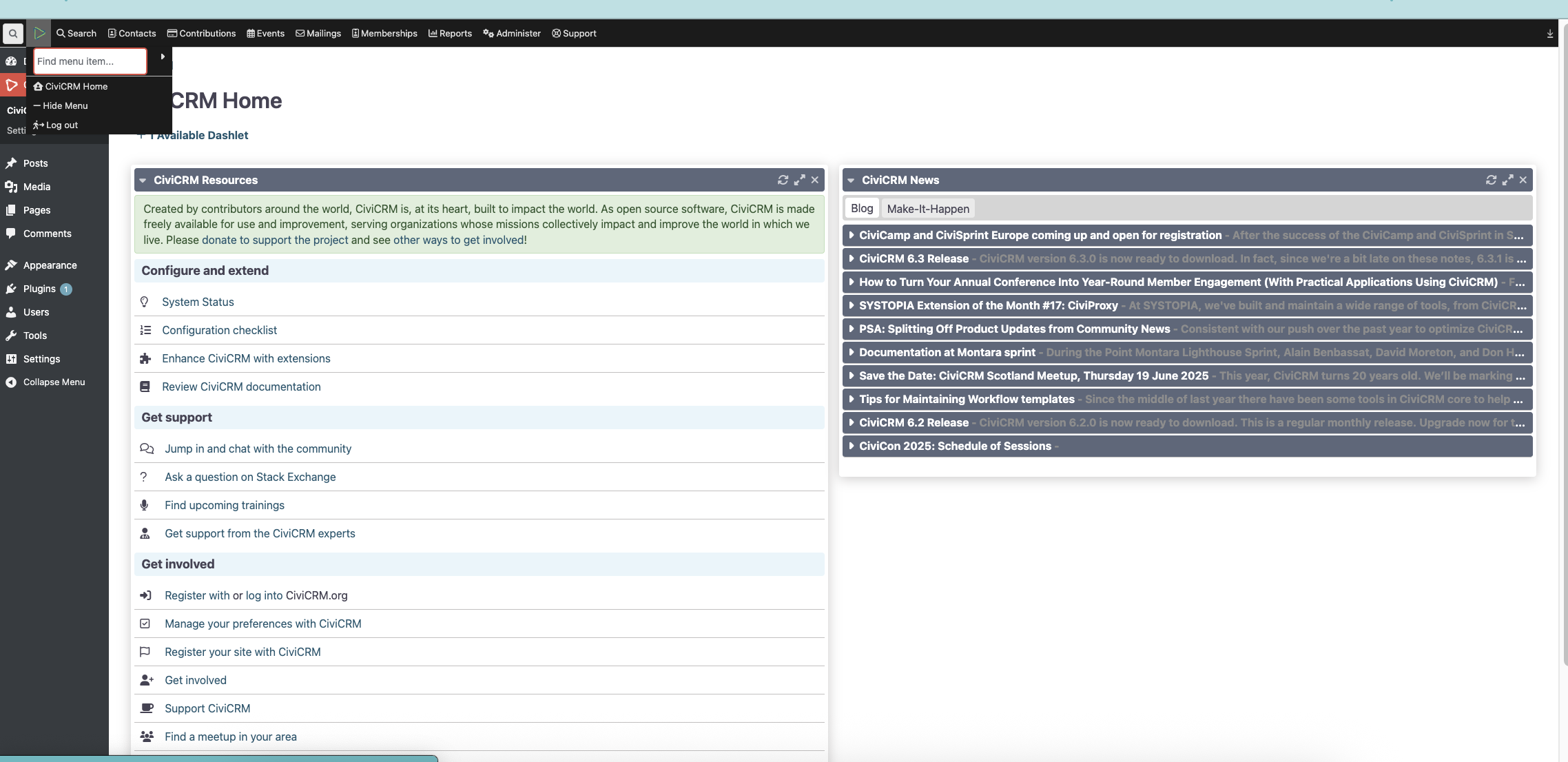1568x762 pixels.
Task: Click the checkbox icon beside Manage preferences
Action: click(x=145, y=624)
